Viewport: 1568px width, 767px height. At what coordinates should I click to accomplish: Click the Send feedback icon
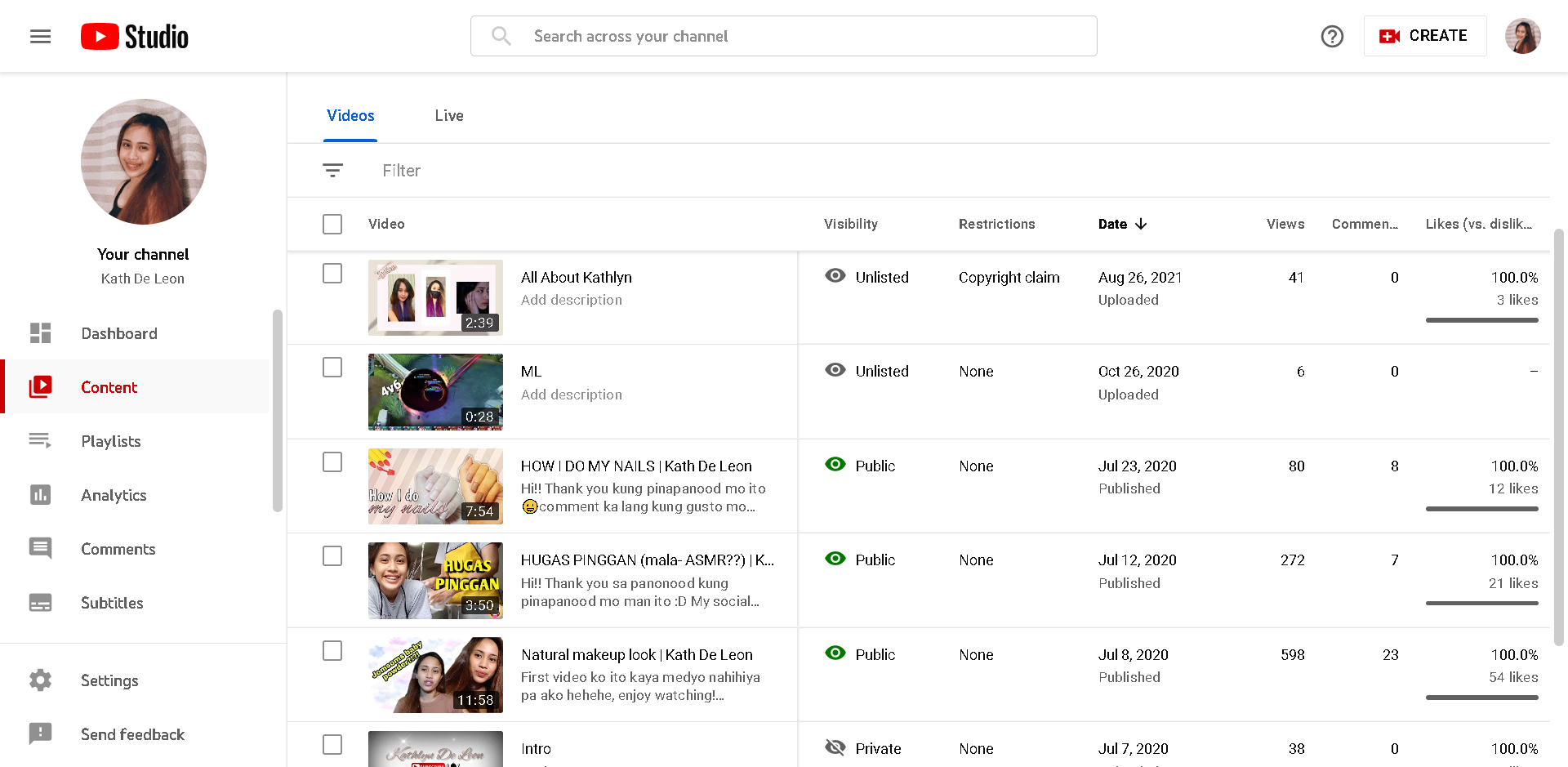coord(41,734)
